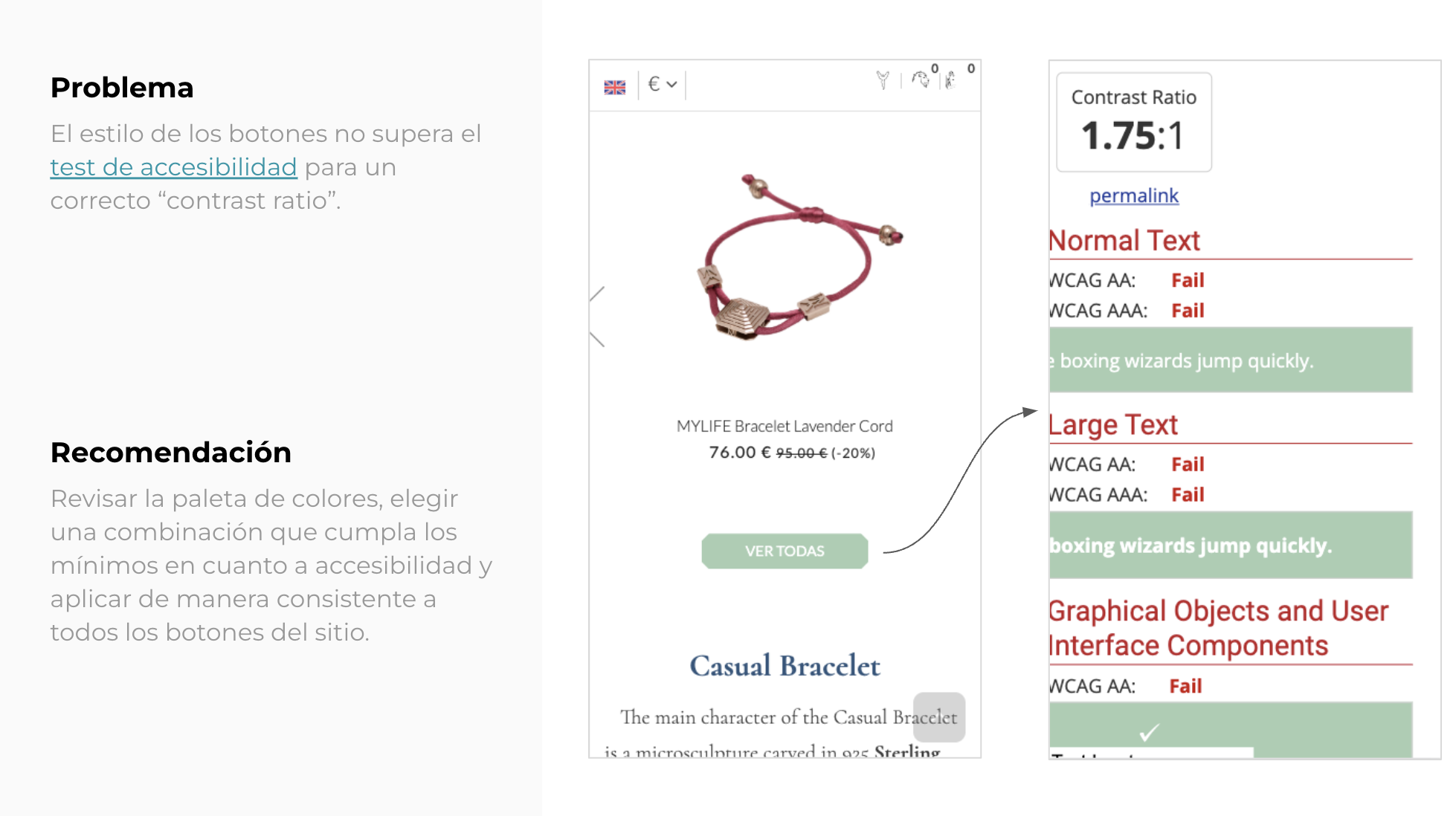The image size is (1456, 816).
Task: Open the test de accesibilidad link
Action: [173, 167]
